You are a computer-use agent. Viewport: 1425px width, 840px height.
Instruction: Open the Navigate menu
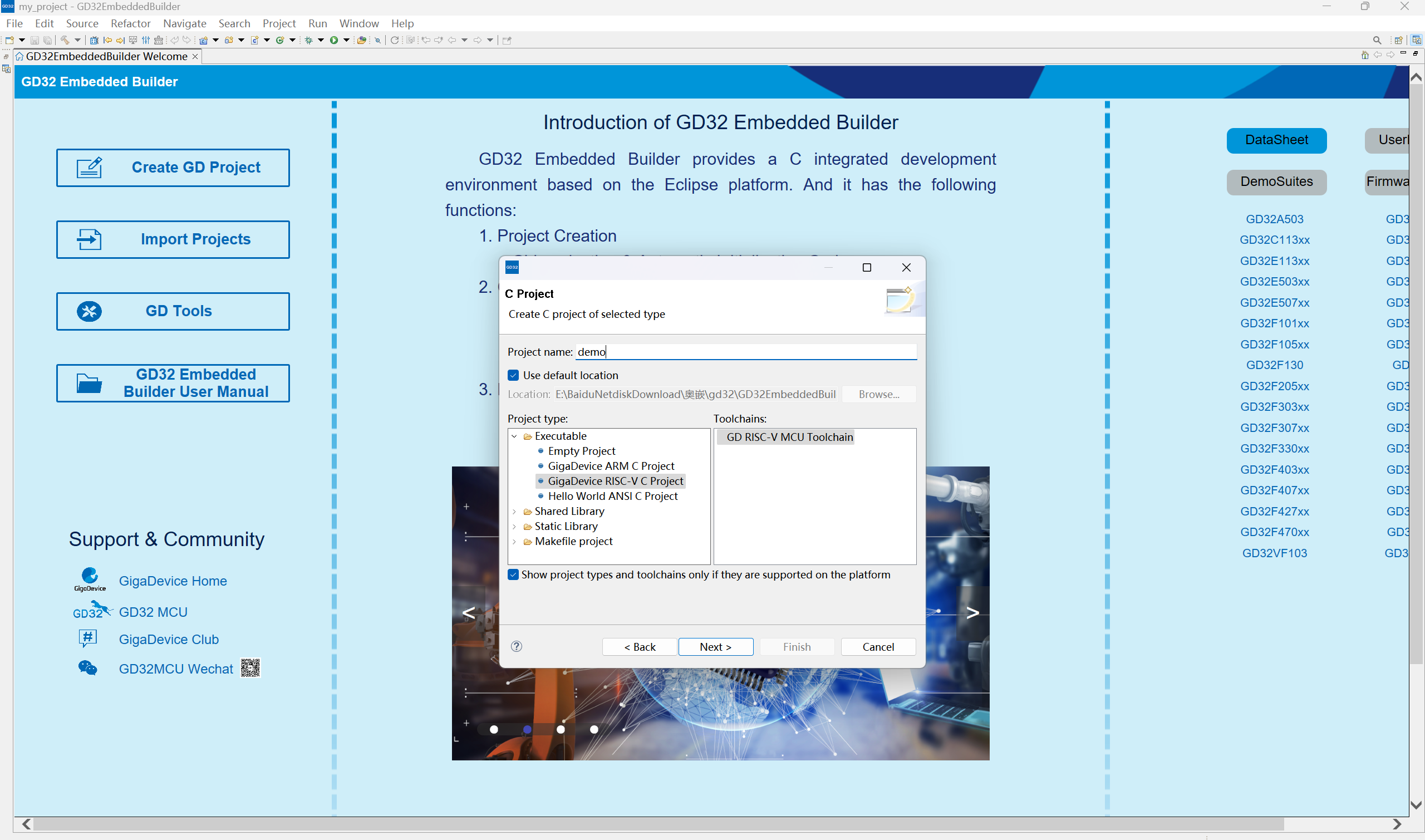click(x=184, y=23)
